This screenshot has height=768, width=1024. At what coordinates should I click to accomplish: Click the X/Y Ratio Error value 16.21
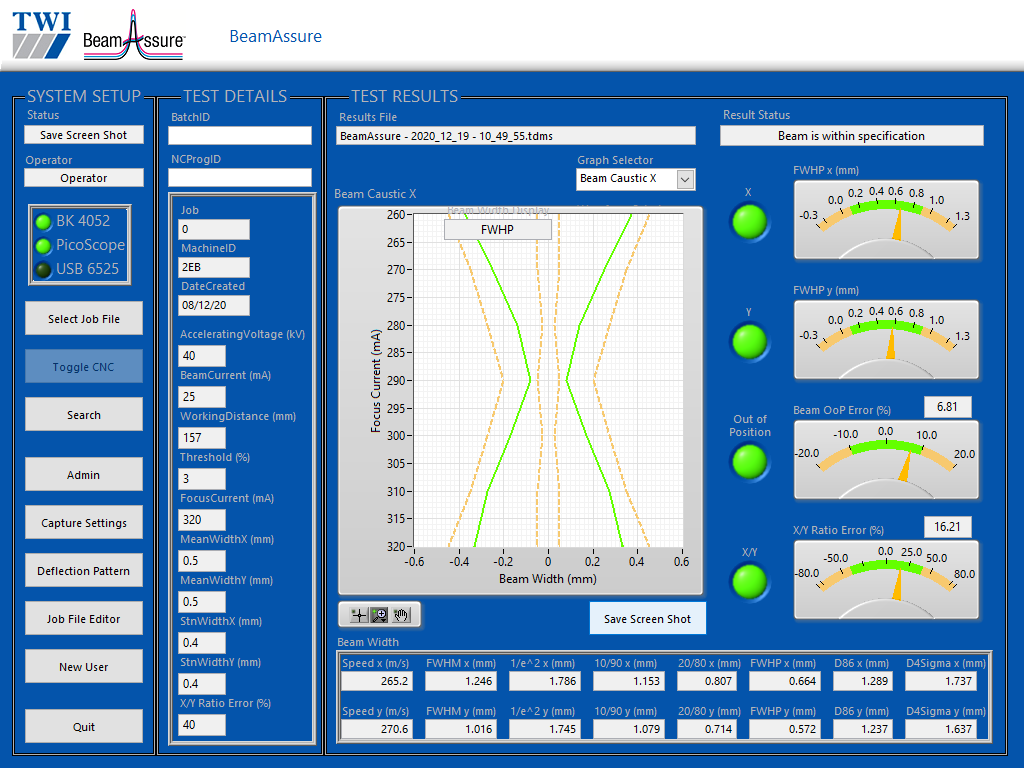click(948, 527)
